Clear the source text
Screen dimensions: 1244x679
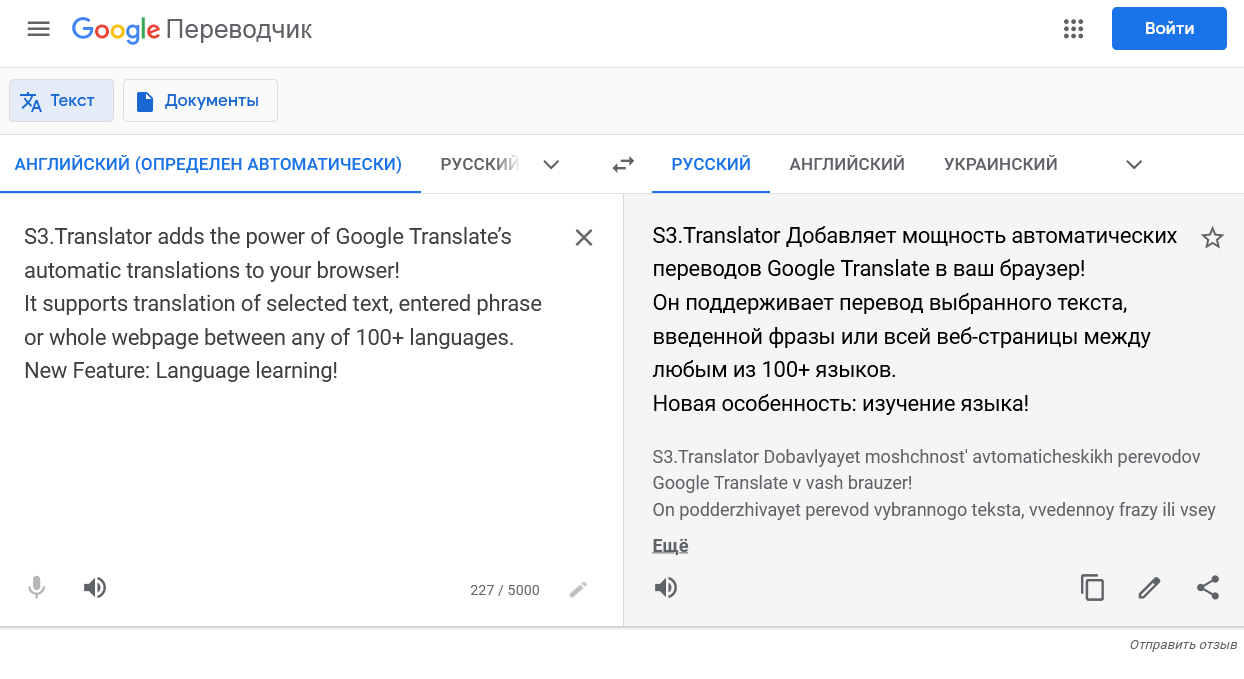[584, 237]
